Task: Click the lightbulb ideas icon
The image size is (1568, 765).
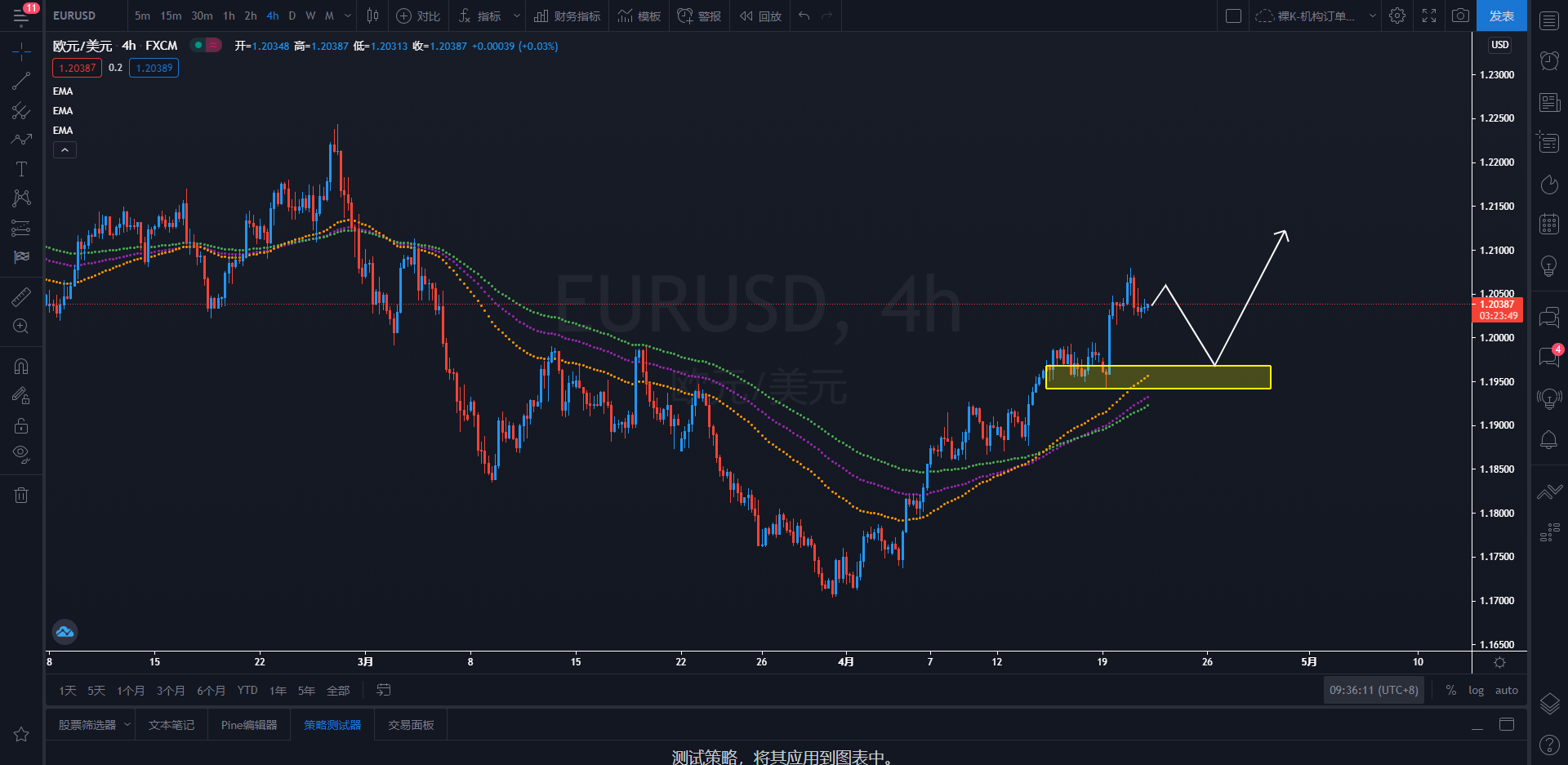Action: coord(1549,266)
